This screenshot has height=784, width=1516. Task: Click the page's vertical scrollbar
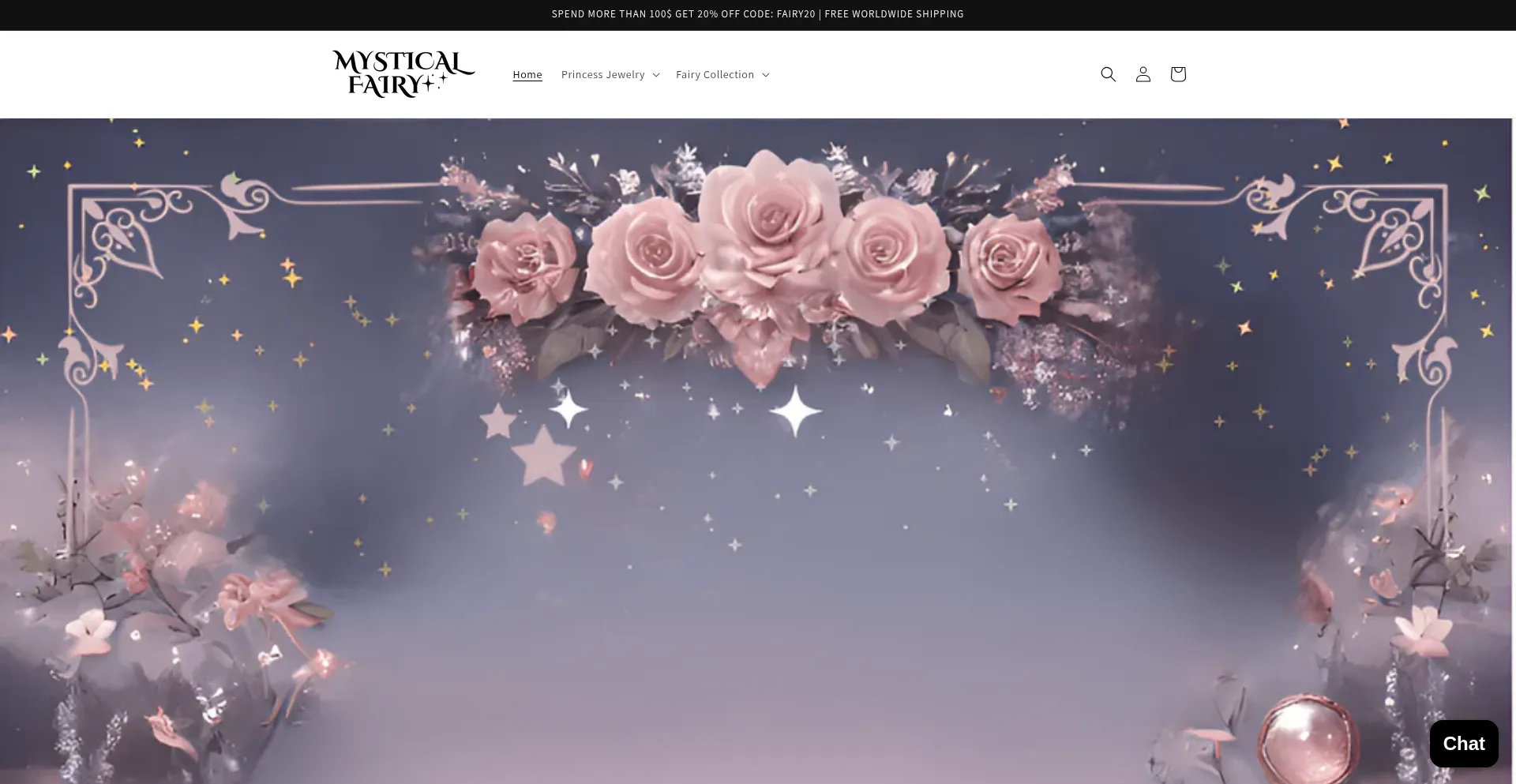[x=1514, y=395]
